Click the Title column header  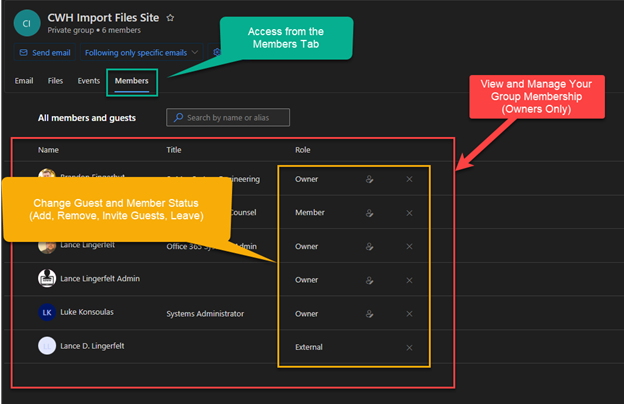click(174, 150)
